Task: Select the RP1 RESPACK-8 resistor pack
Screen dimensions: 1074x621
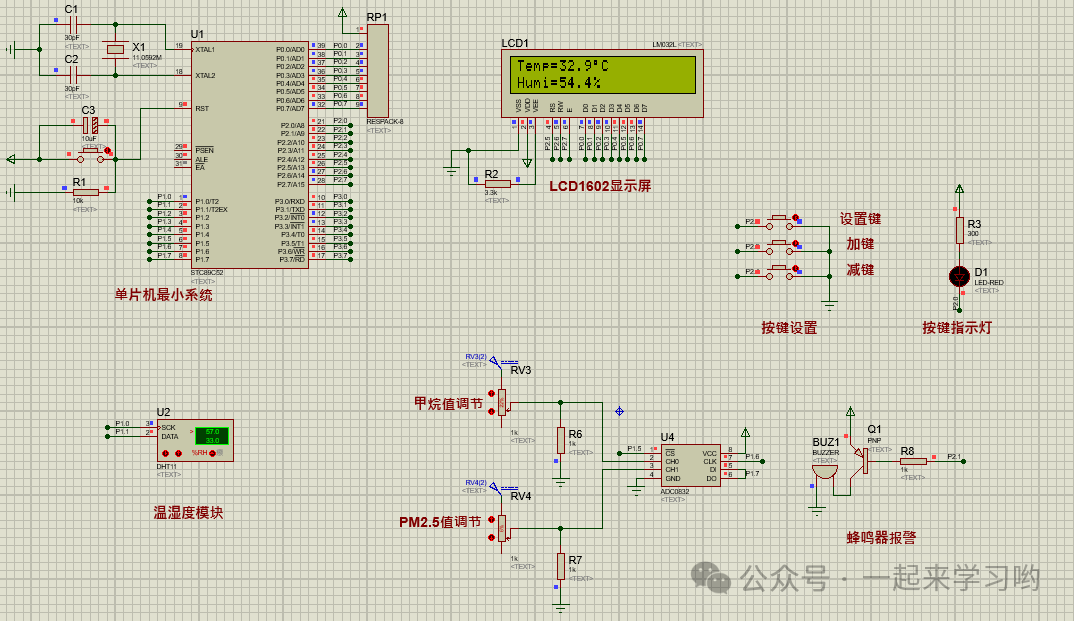Action: (377, 71)
